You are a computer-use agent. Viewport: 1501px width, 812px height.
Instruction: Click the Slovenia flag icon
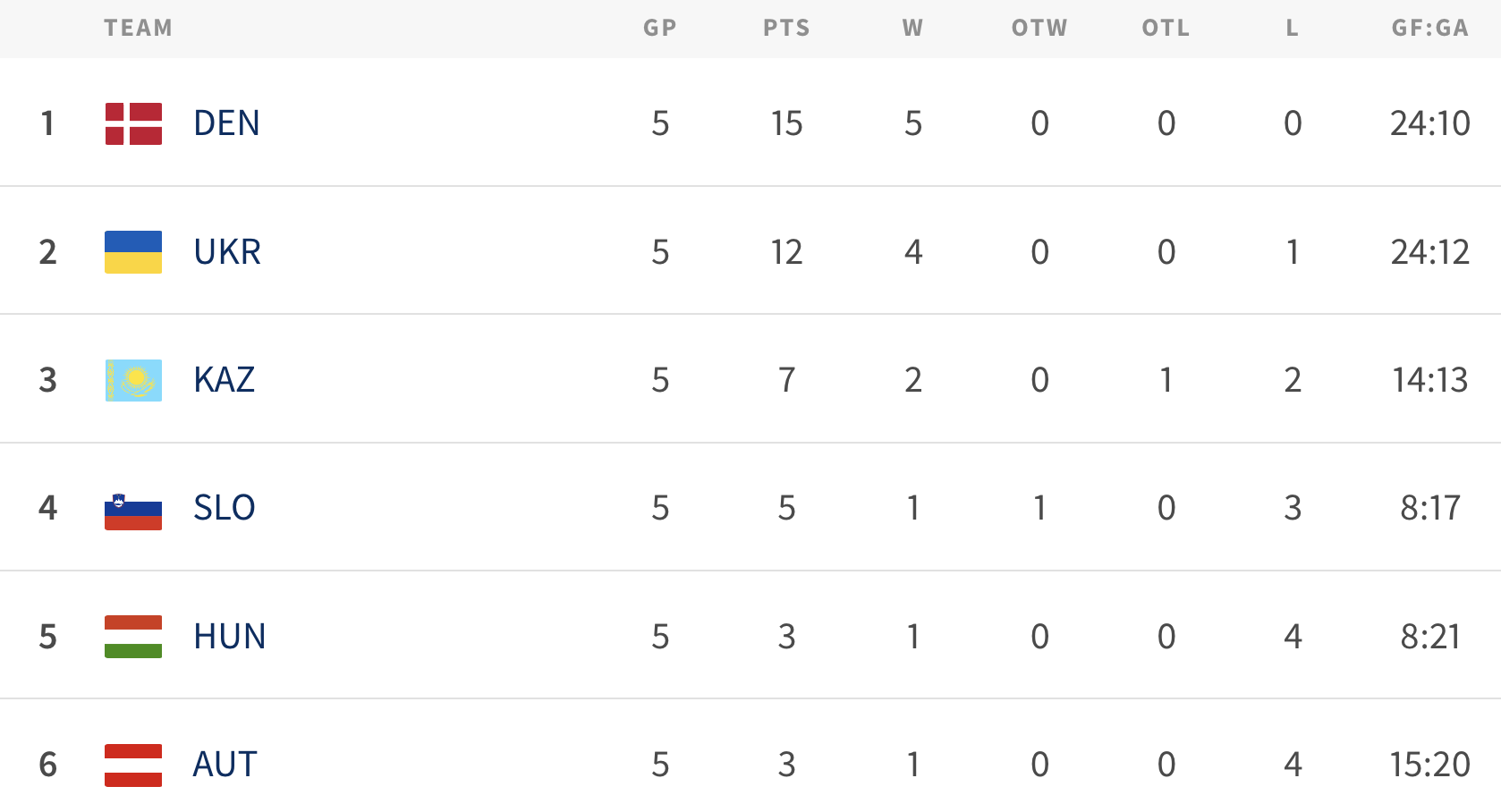click(133, 510)
